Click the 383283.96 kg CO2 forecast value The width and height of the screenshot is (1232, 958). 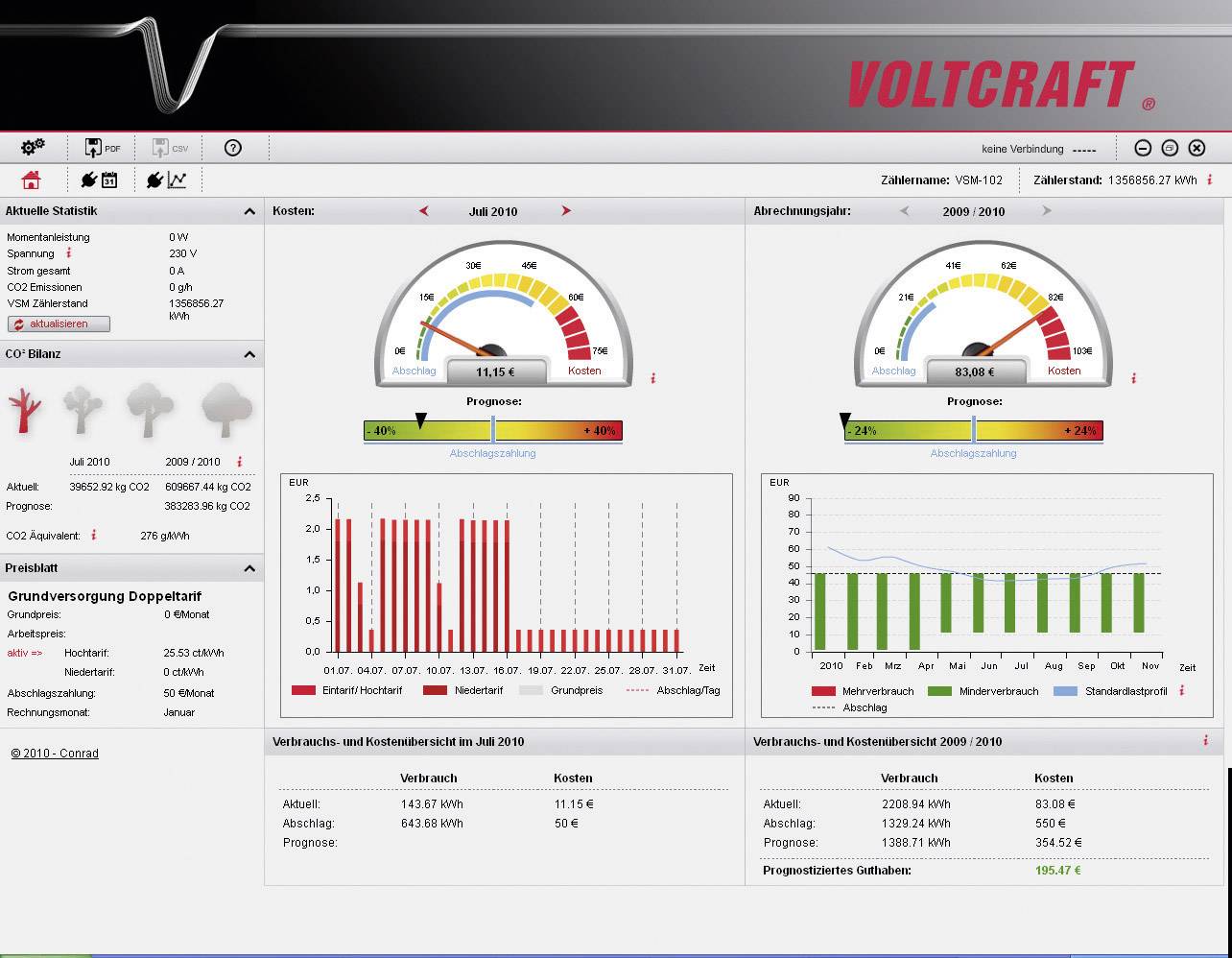207,506
